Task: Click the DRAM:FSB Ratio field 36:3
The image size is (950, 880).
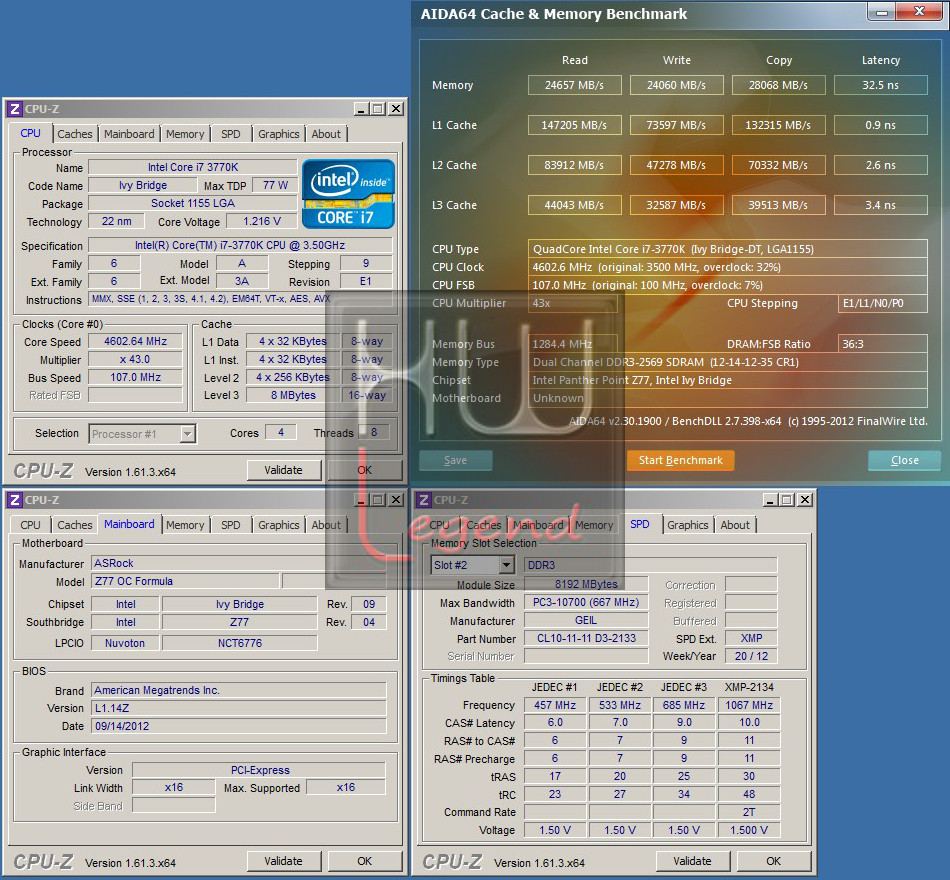Action: tap(882, 344)
